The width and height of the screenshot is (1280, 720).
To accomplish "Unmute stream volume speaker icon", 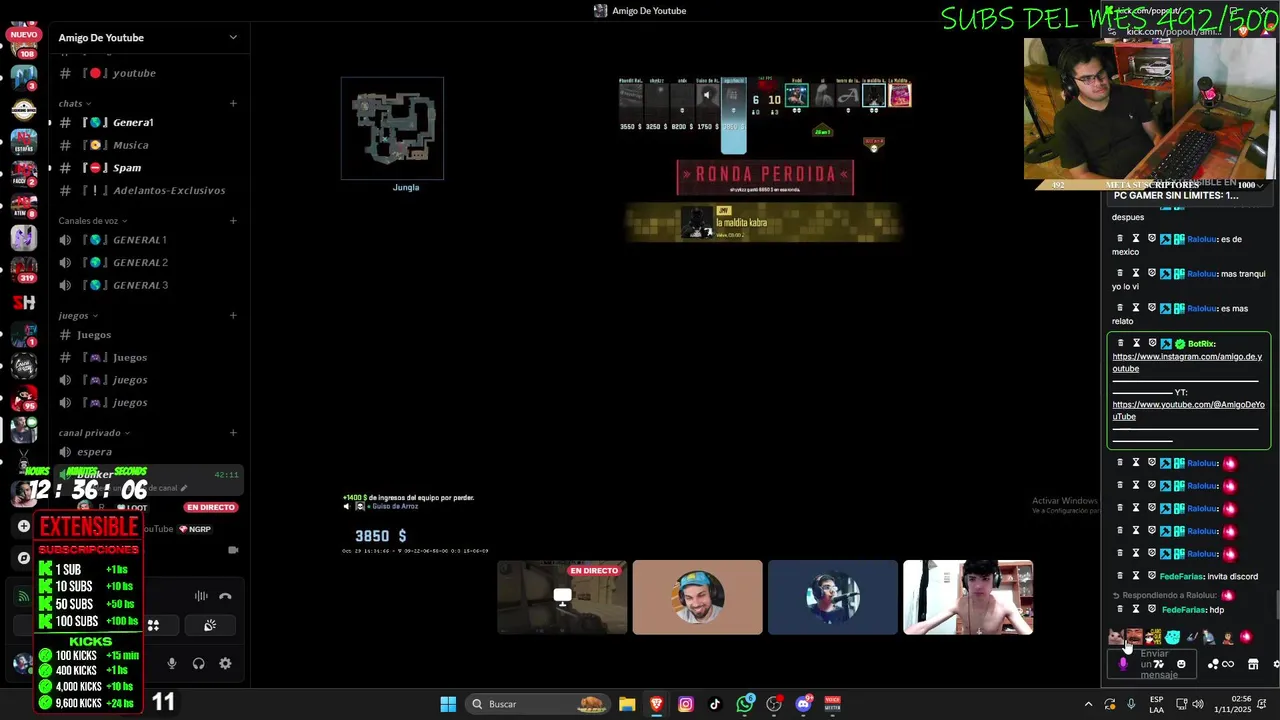I will click(347, 507).
